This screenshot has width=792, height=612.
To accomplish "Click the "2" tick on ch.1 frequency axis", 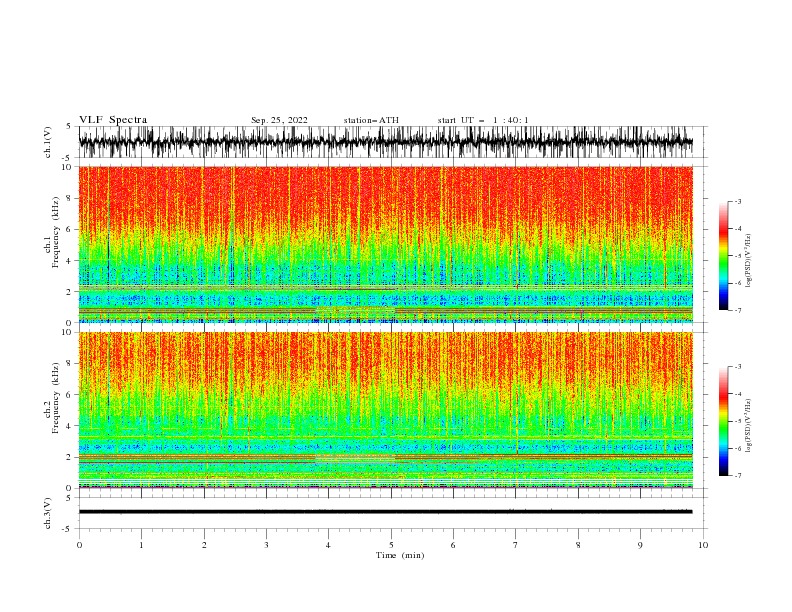I will click(70, 291).
